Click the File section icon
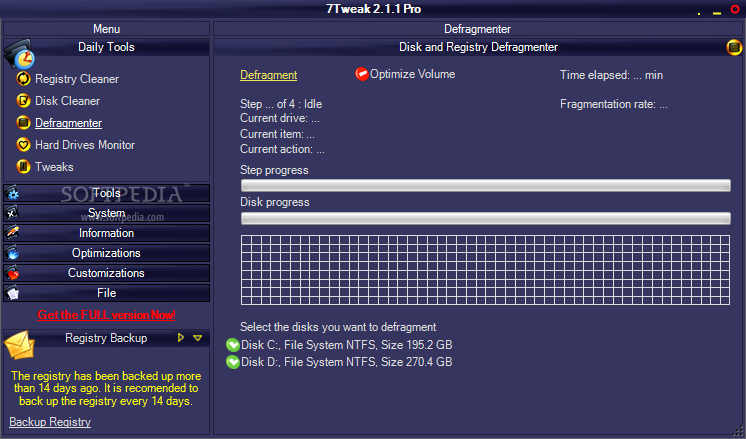Screen dimensions: 746x439 tap(12, 293)
